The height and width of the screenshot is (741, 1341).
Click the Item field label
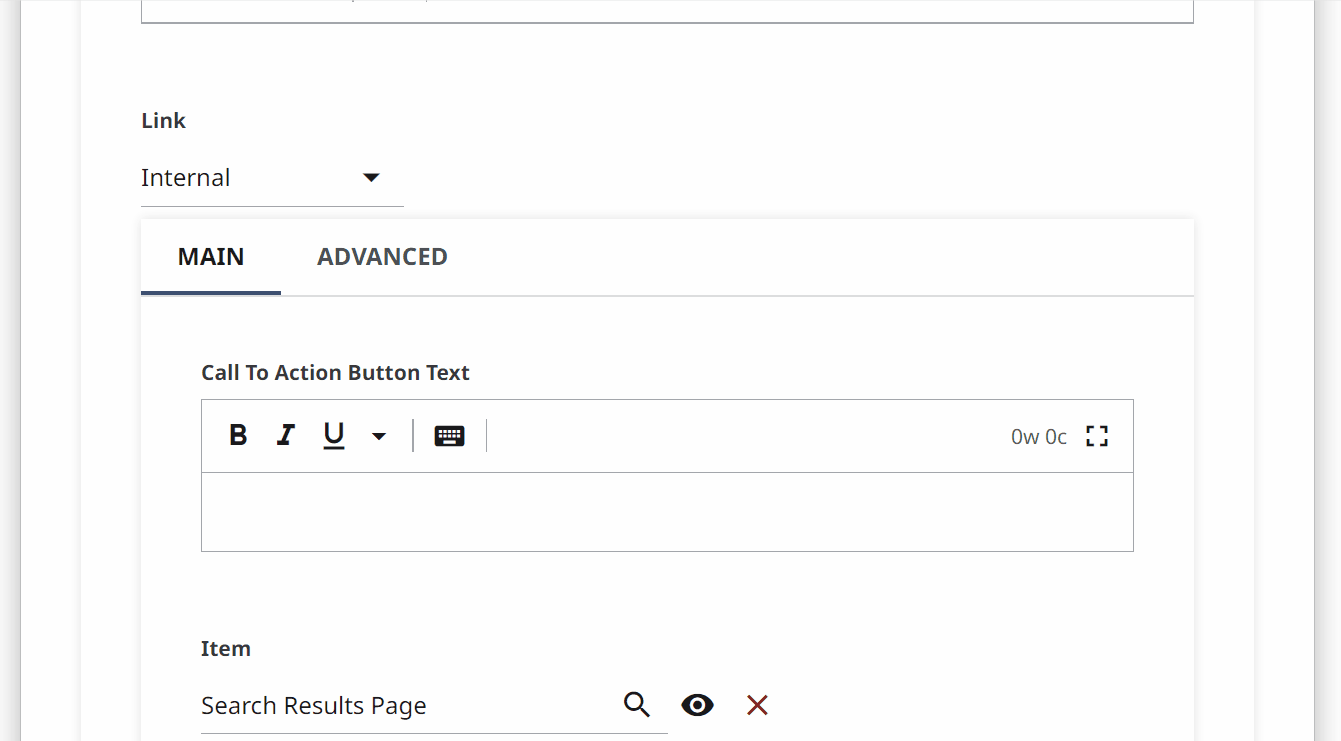(226, 649)
